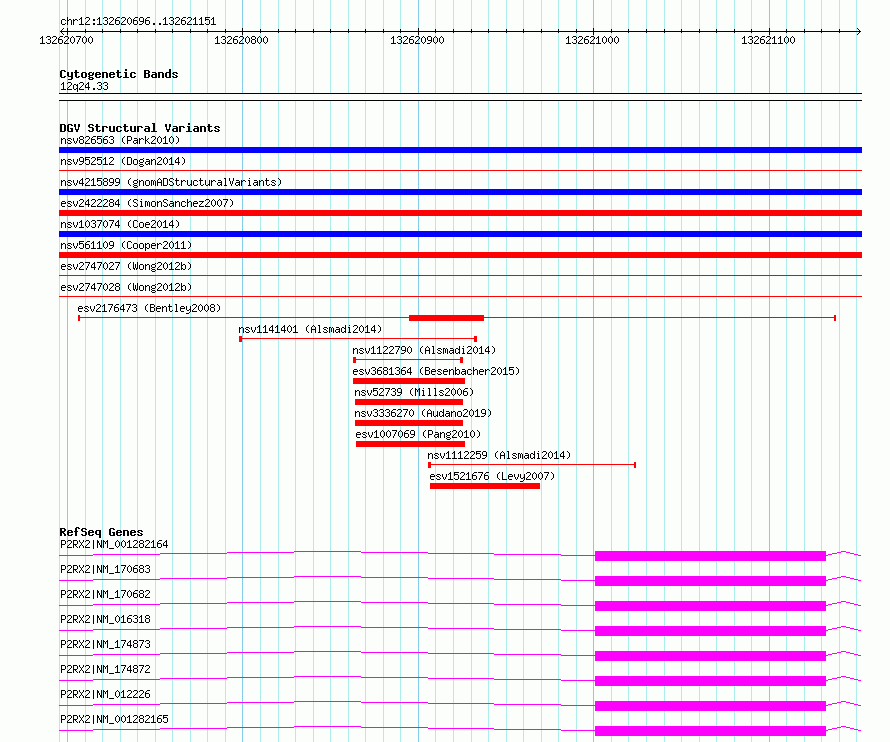Open transcript P2RX2|NM_012226 label
The image size is (890, 742).
(105, 694)
